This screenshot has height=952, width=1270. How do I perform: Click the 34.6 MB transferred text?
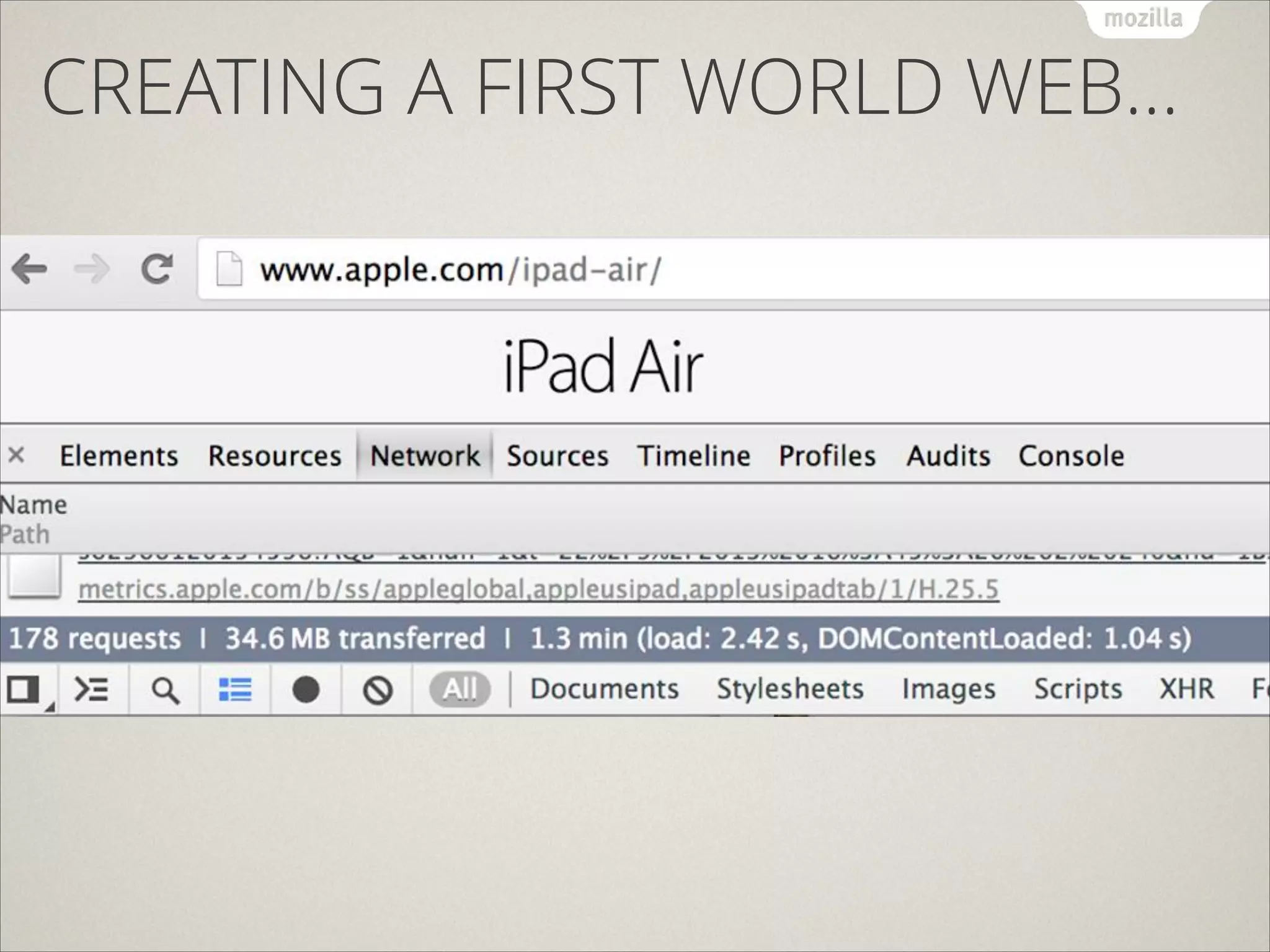click(x=355, y=638)
